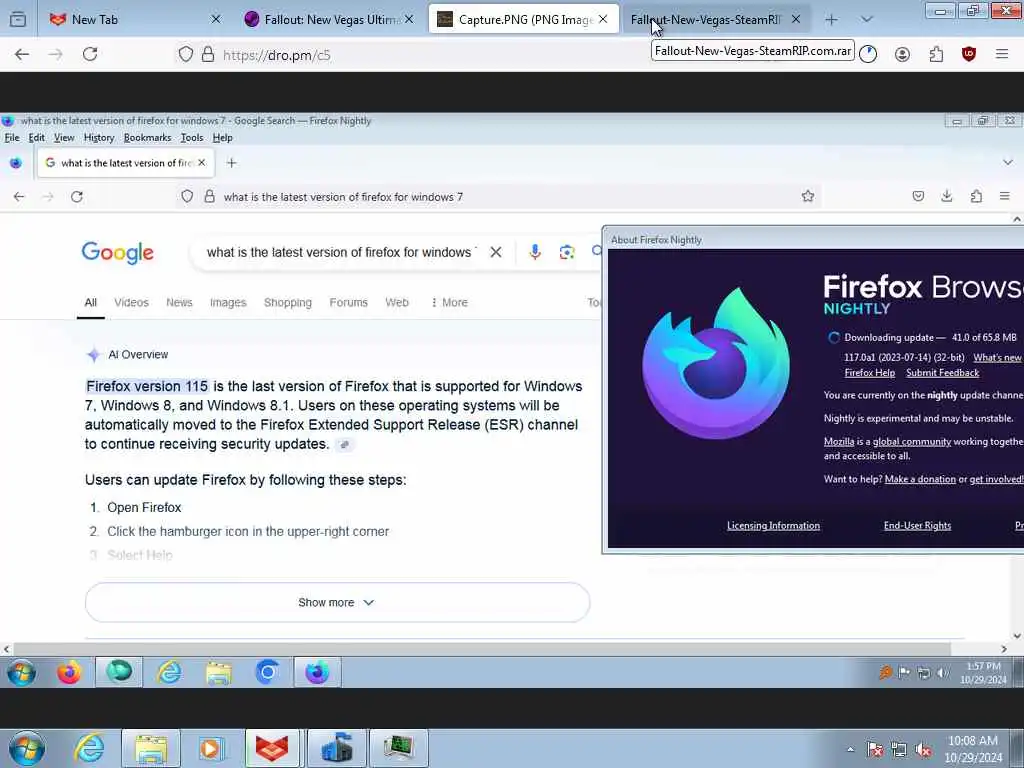Switch to Fallout-New-Vegas-SteamRIP tab
1024x768 pixels.
coord(714,20)
